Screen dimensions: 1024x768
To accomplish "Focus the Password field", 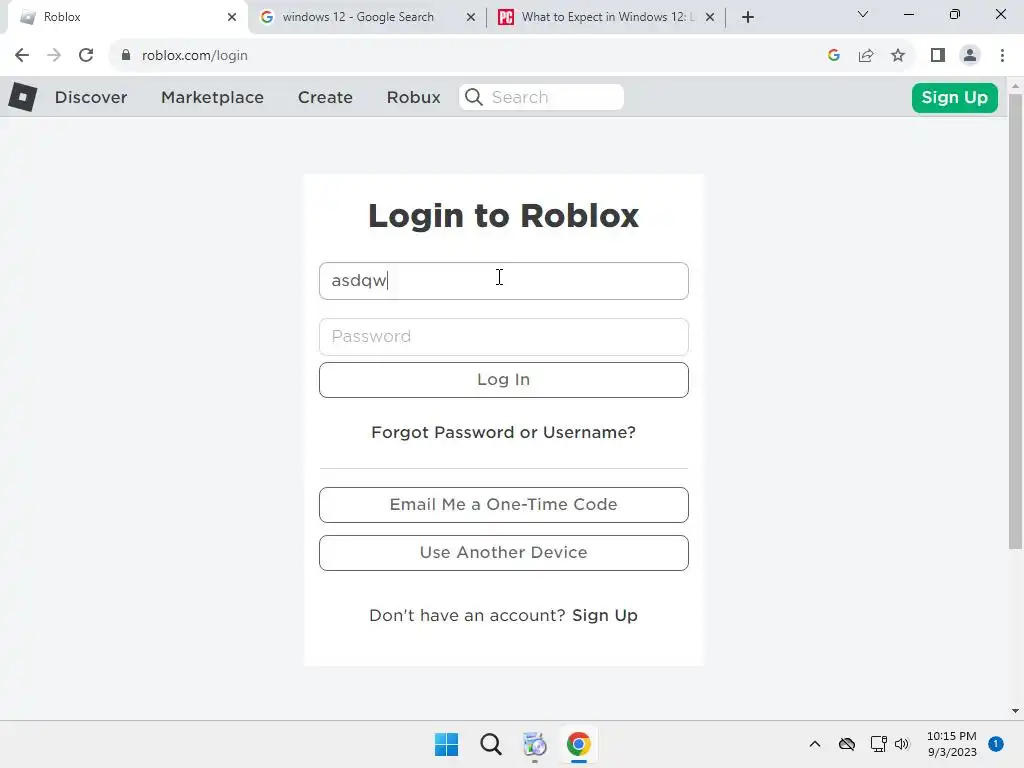I will pos(504,337).
